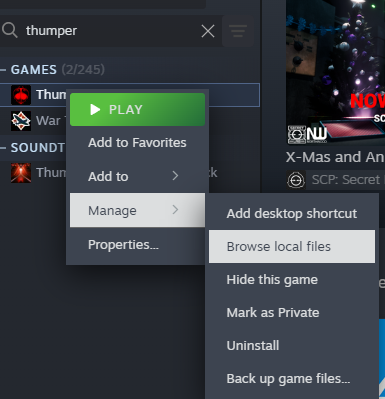385x399 pixels.
Task: Click the green PLAY button
Action: (137, 110)
